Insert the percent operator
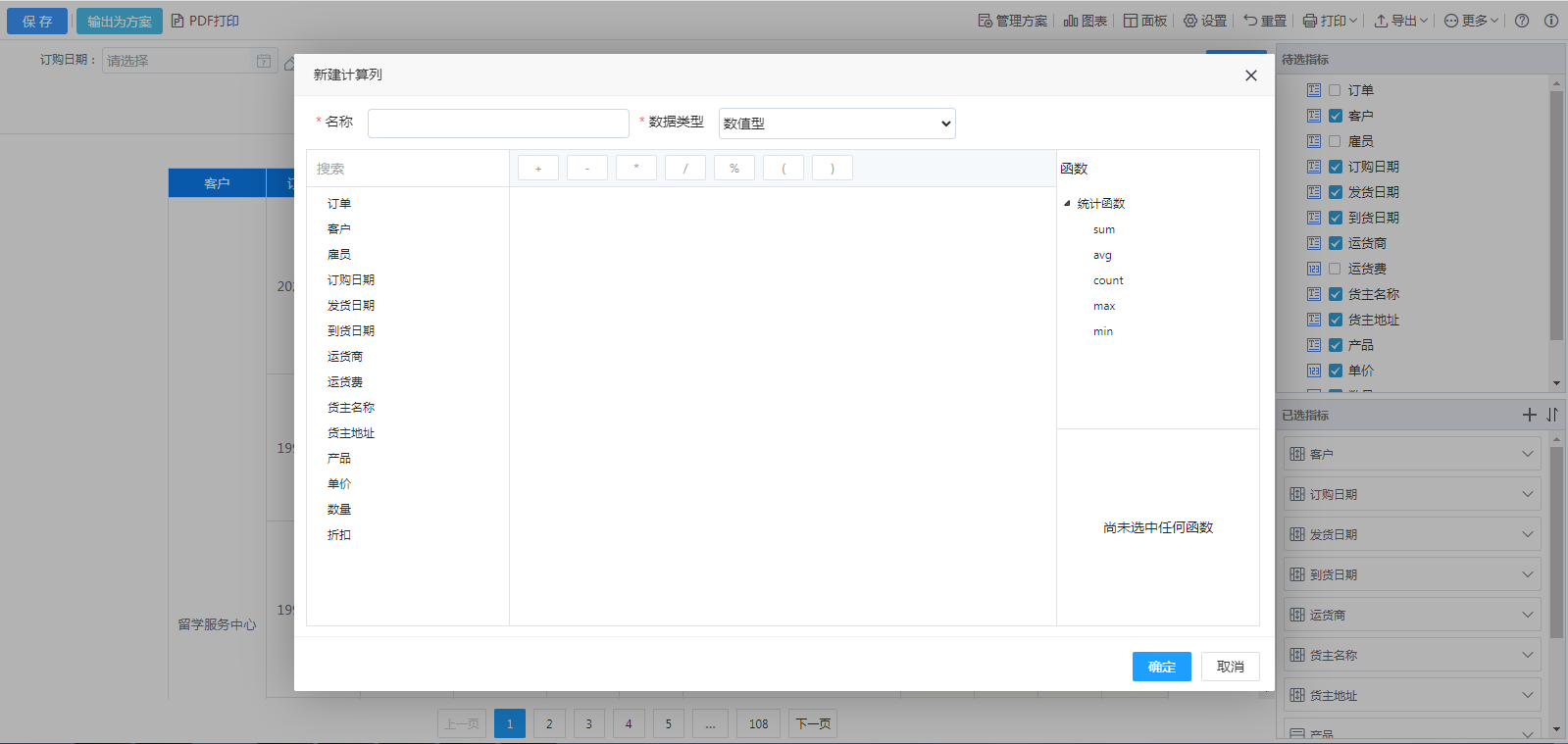 coord(734,169)
